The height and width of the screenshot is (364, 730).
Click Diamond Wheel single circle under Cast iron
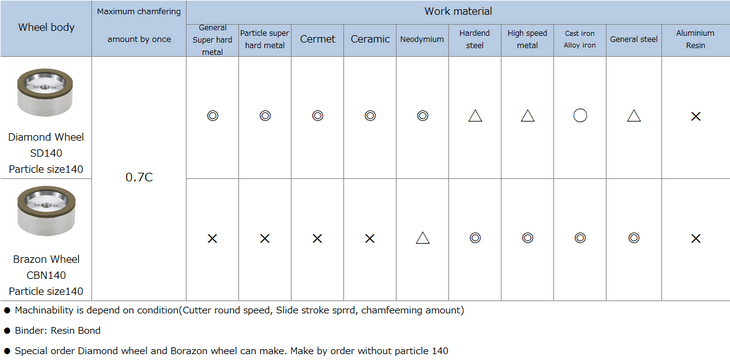[x=580, y=115]
